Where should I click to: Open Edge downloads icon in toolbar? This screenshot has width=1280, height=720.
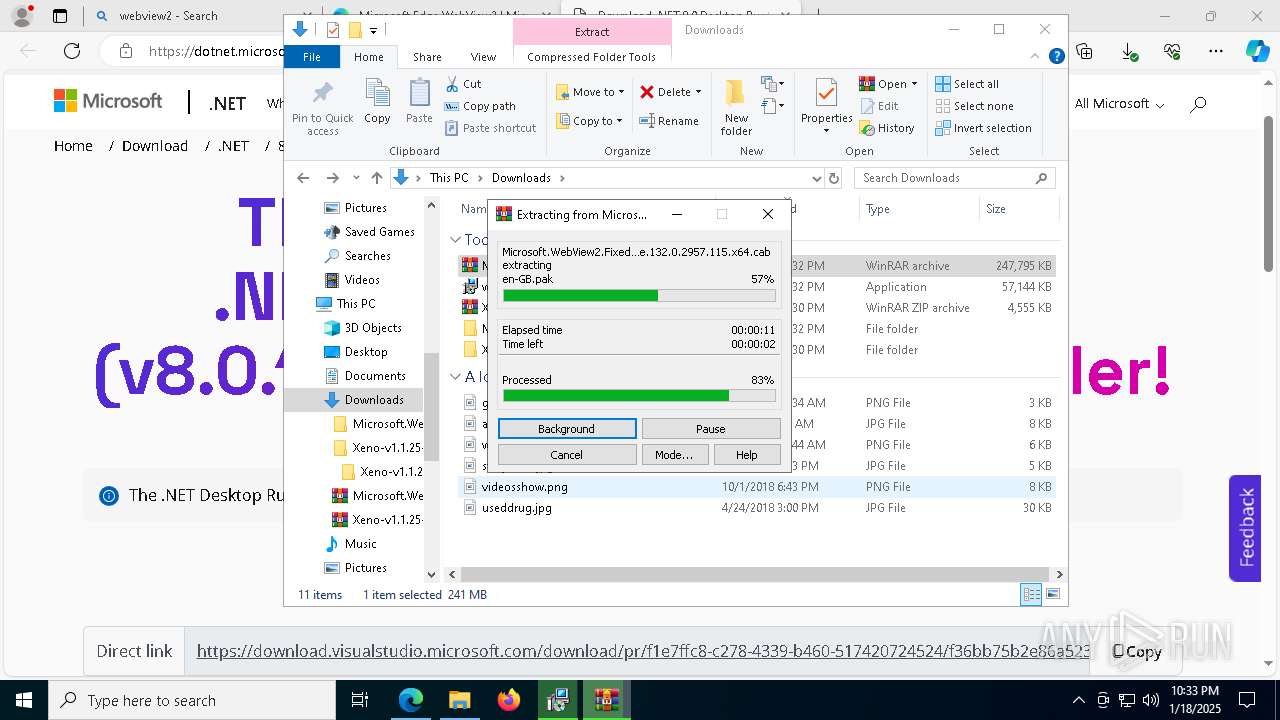click(x=1129, y=51)
